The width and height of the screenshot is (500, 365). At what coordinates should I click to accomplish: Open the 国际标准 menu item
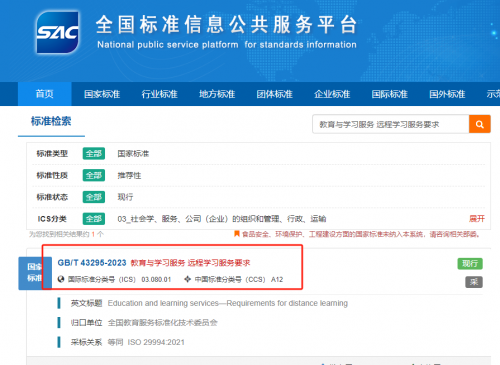[x=390, y=94]
